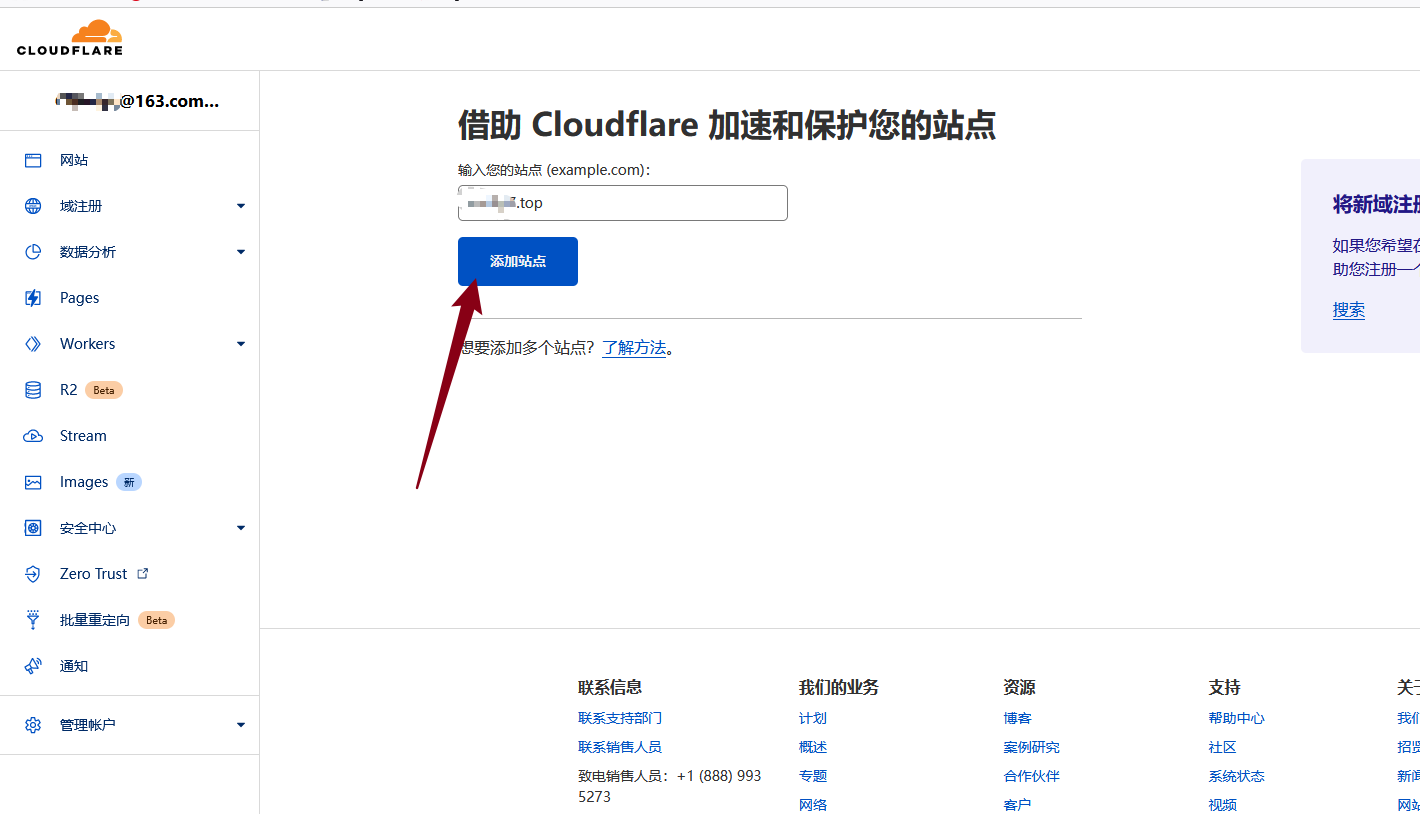This screenshot has height=814, width=1420.
Task: Open the 网站 sidebar menu item
Action: [74, 160]
